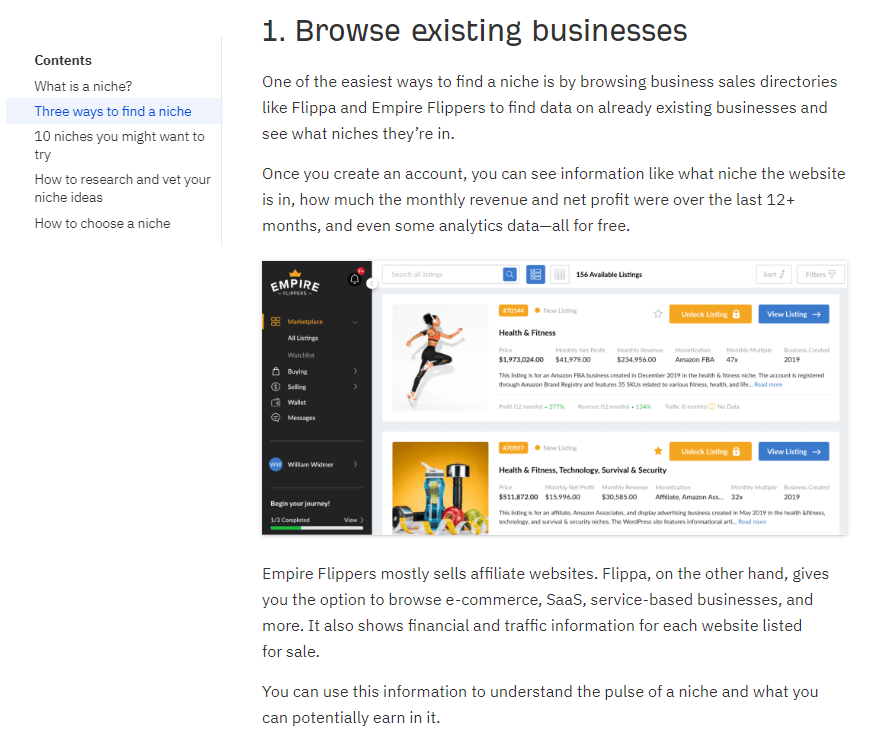
Task: Open the Filters dropdown
Action: (x=821, y=275)
